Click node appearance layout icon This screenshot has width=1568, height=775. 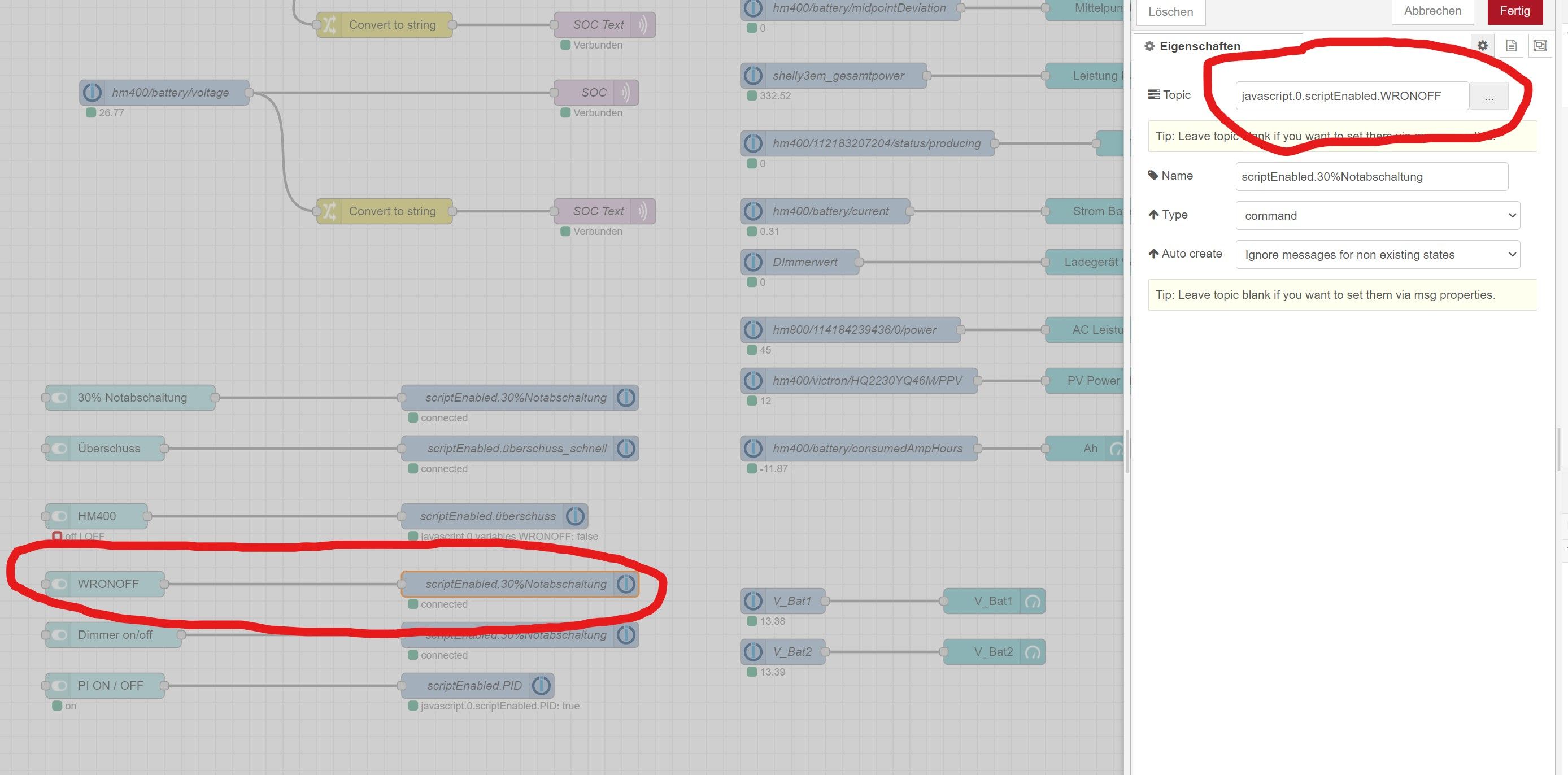tap(1539, 46)
